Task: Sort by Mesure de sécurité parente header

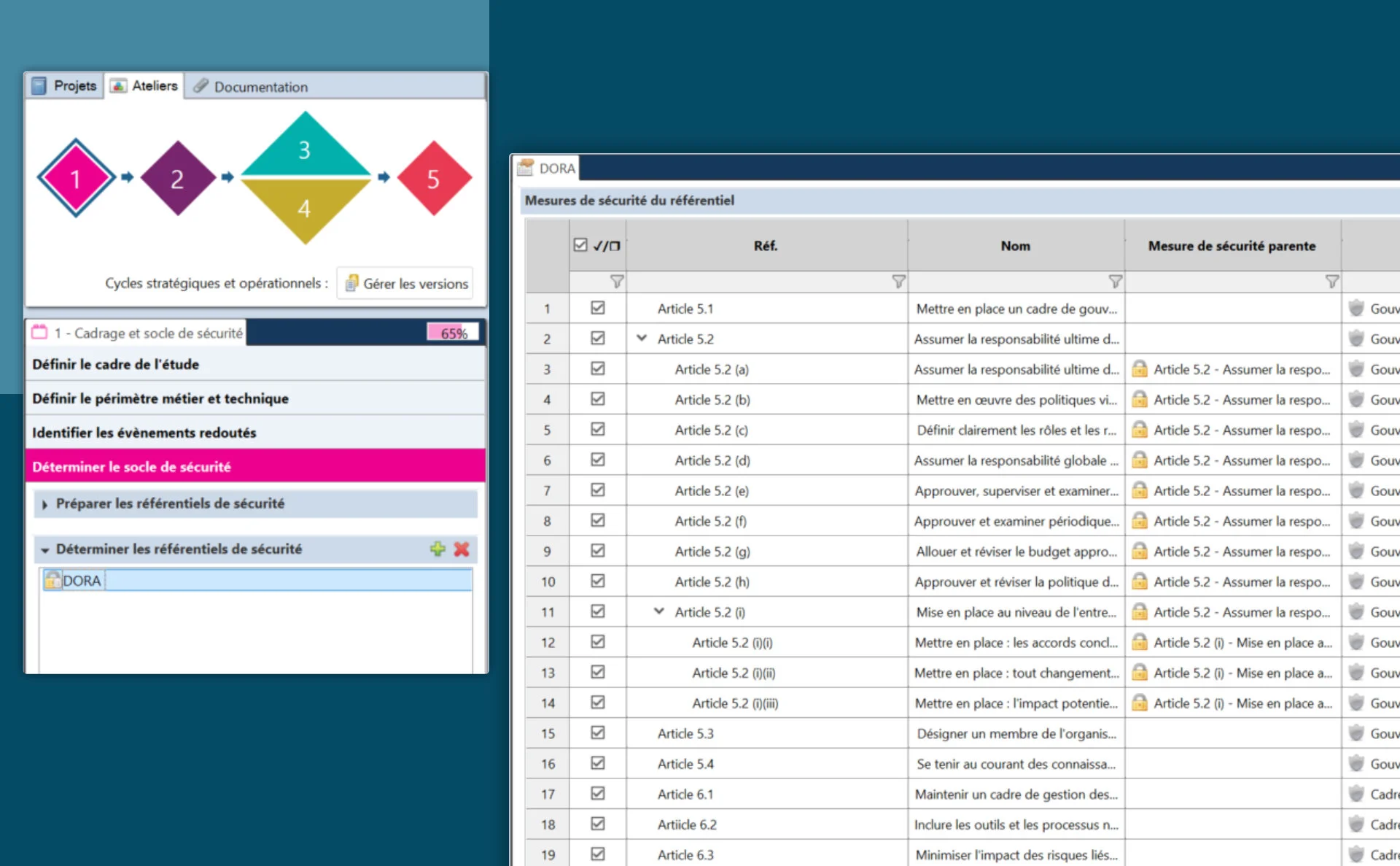Action: pyautogui.click(x=1232, y=246)
